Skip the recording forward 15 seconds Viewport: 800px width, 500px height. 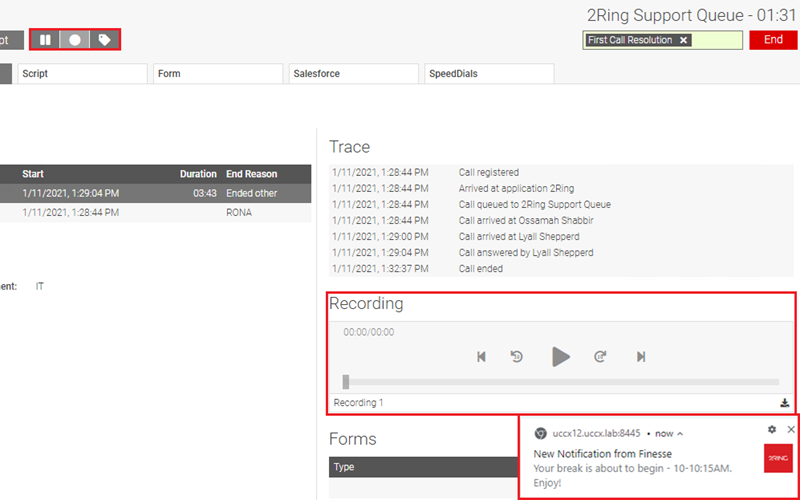600,357
